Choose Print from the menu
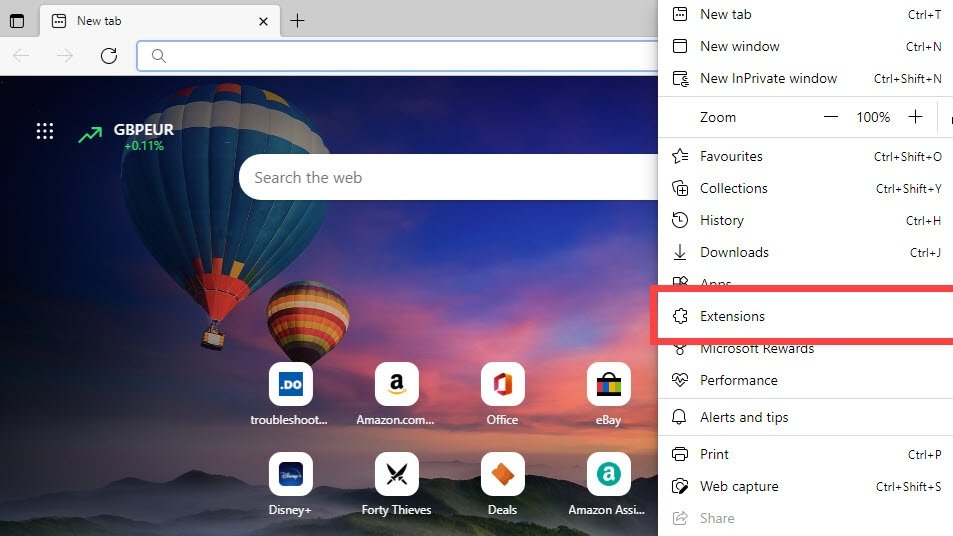 [x=806, y=454]
